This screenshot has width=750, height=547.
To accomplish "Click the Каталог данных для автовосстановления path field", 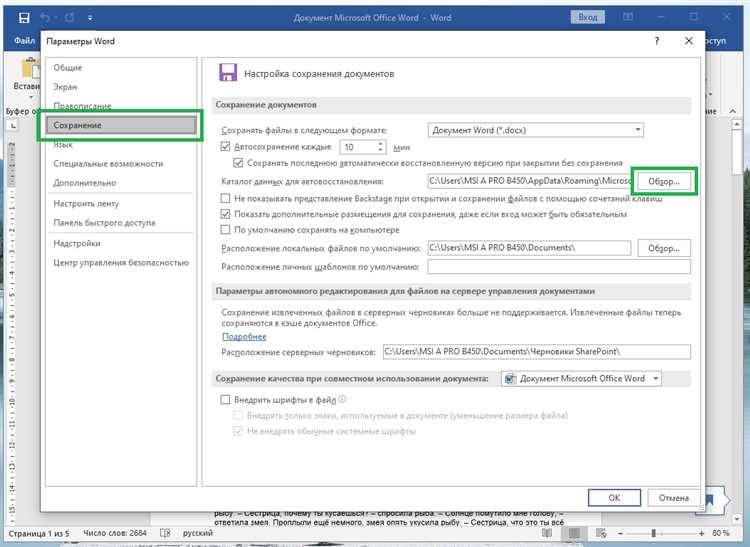I will pyautogui.click(x=529, y=181).
